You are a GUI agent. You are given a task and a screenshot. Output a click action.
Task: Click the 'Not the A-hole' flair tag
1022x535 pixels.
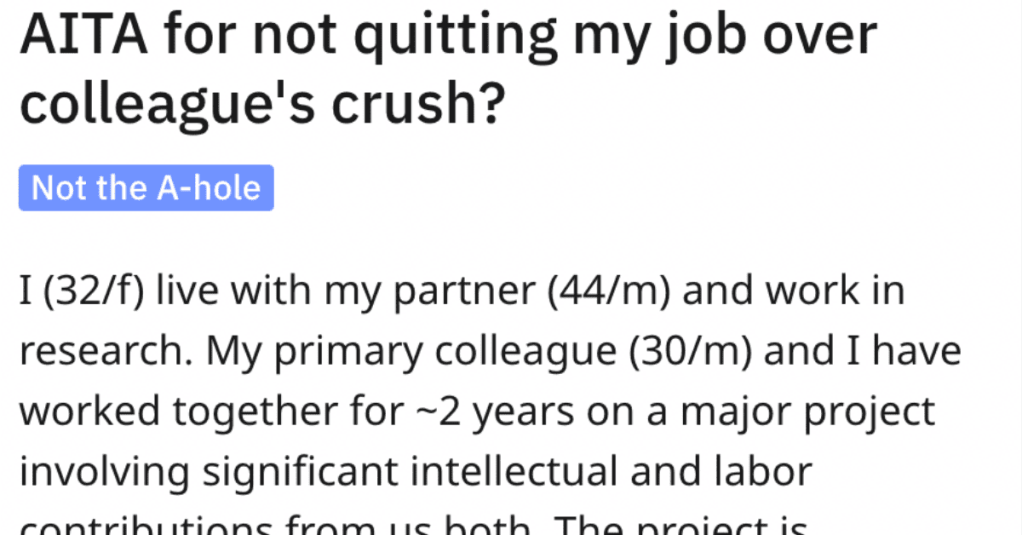[146, 188]
